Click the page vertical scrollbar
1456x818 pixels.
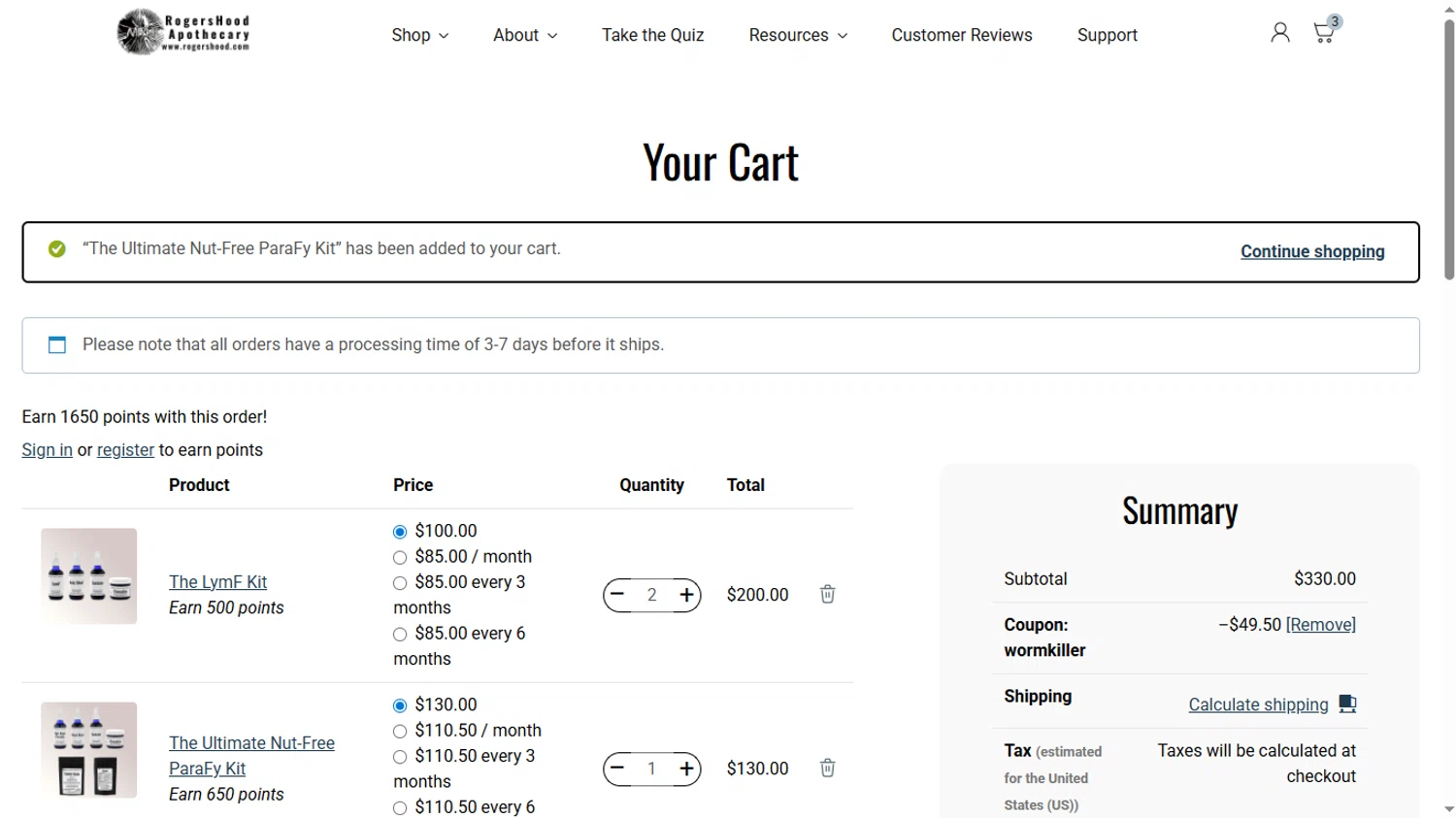pos(1448,150)
